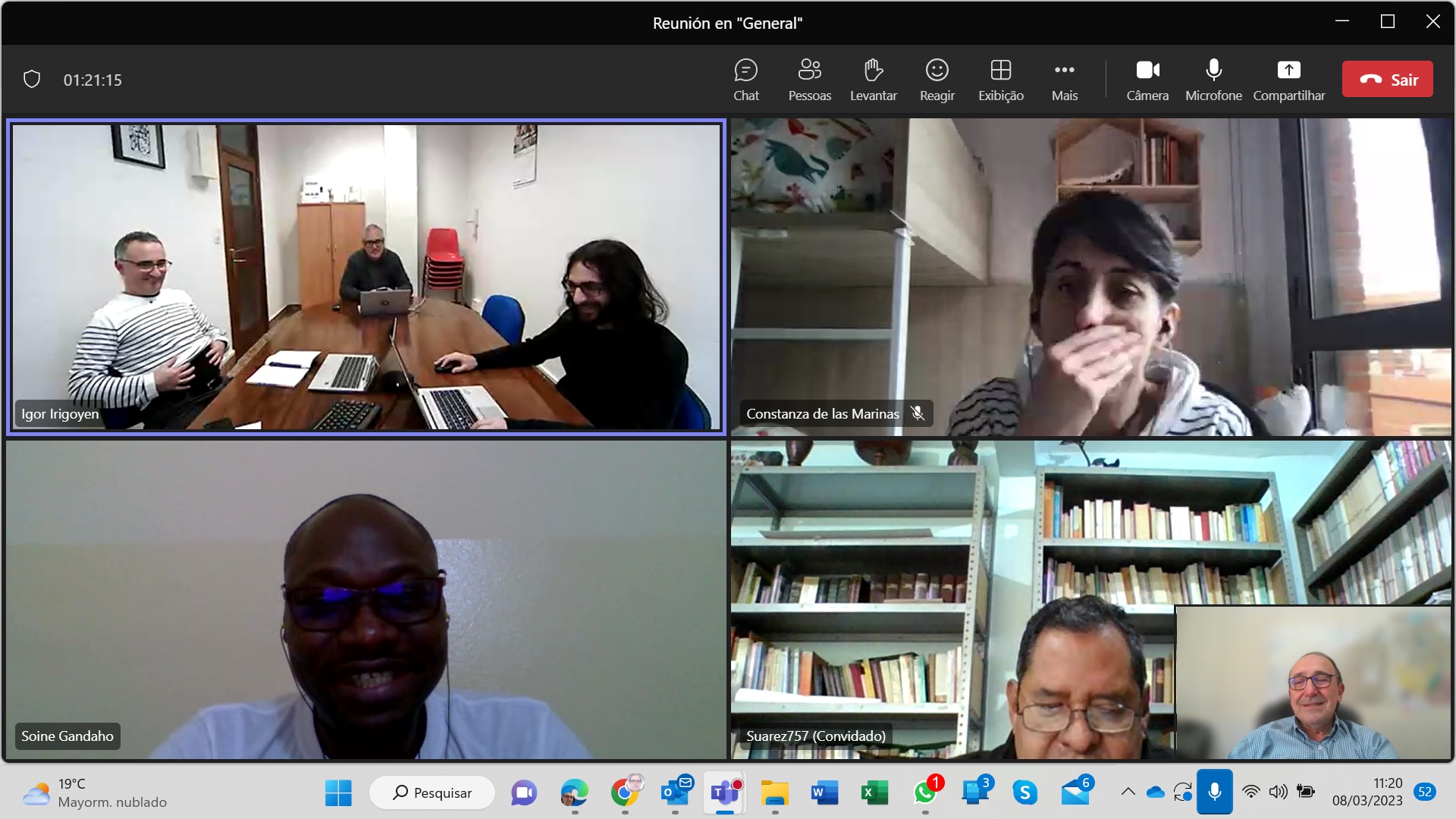The height and width of the screenshot is (819, 1456).
Task: Expand the hidden system tray icons
Action: (1128, 792)
